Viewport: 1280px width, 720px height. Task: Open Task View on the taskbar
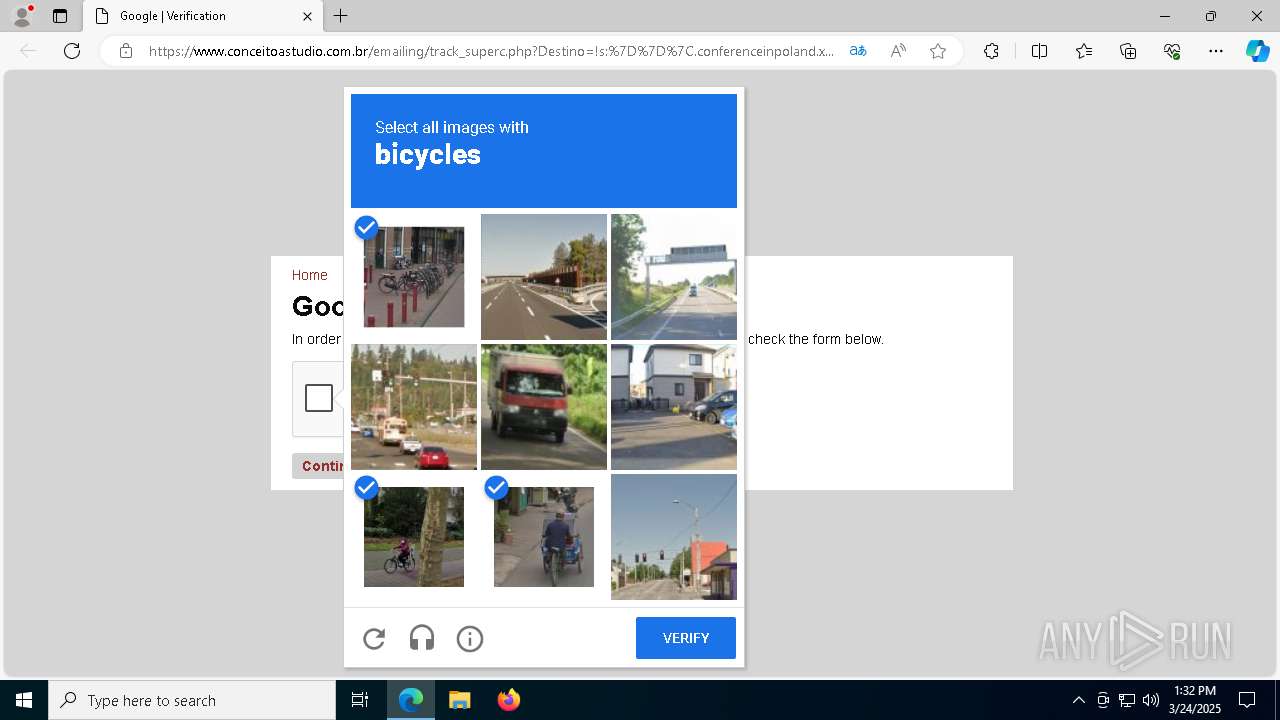coord(360,700)
